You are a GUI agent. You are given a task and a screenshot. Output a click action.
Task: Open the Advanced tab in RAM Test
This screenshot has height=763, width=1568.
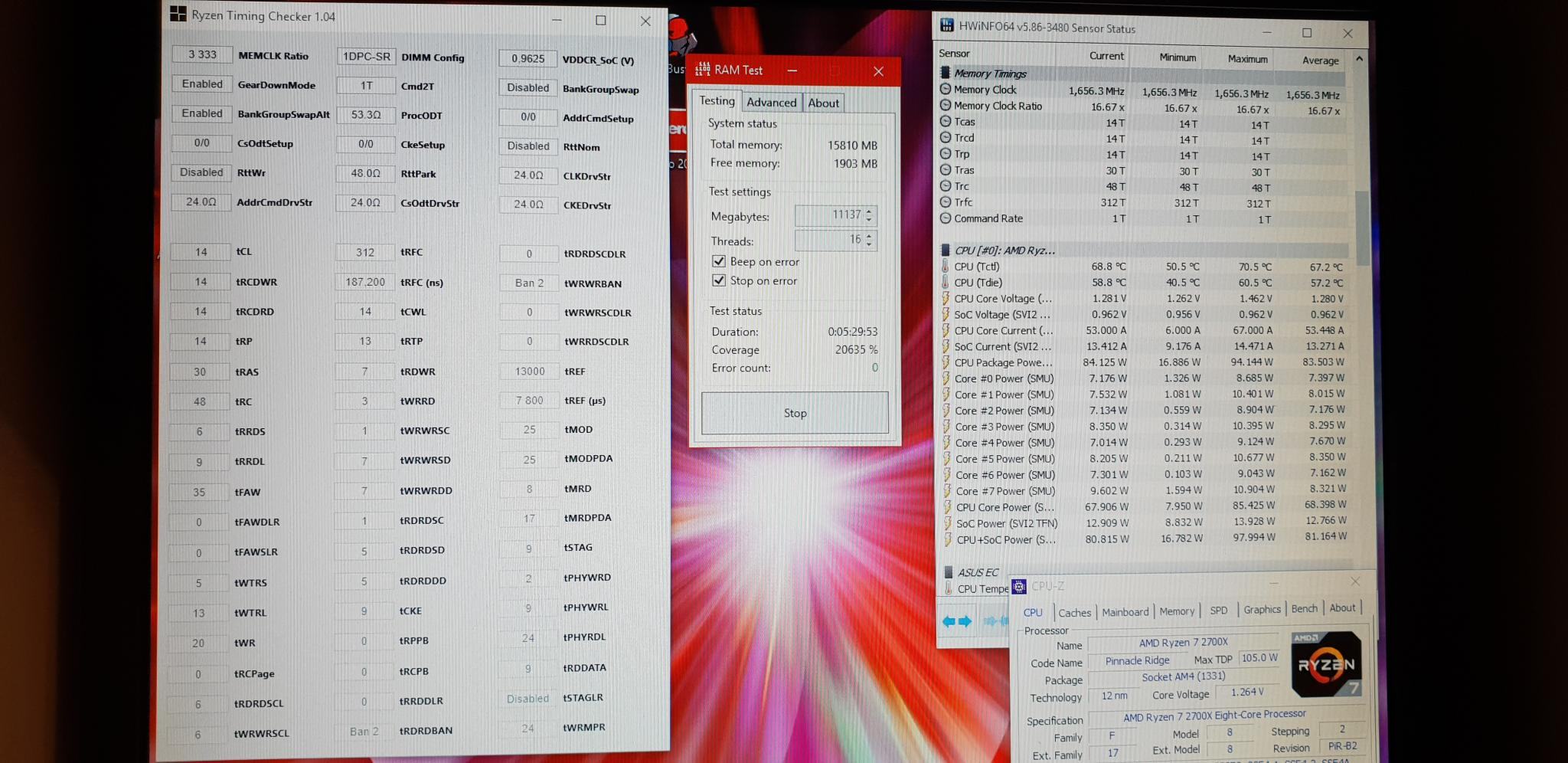pos(772,103)
